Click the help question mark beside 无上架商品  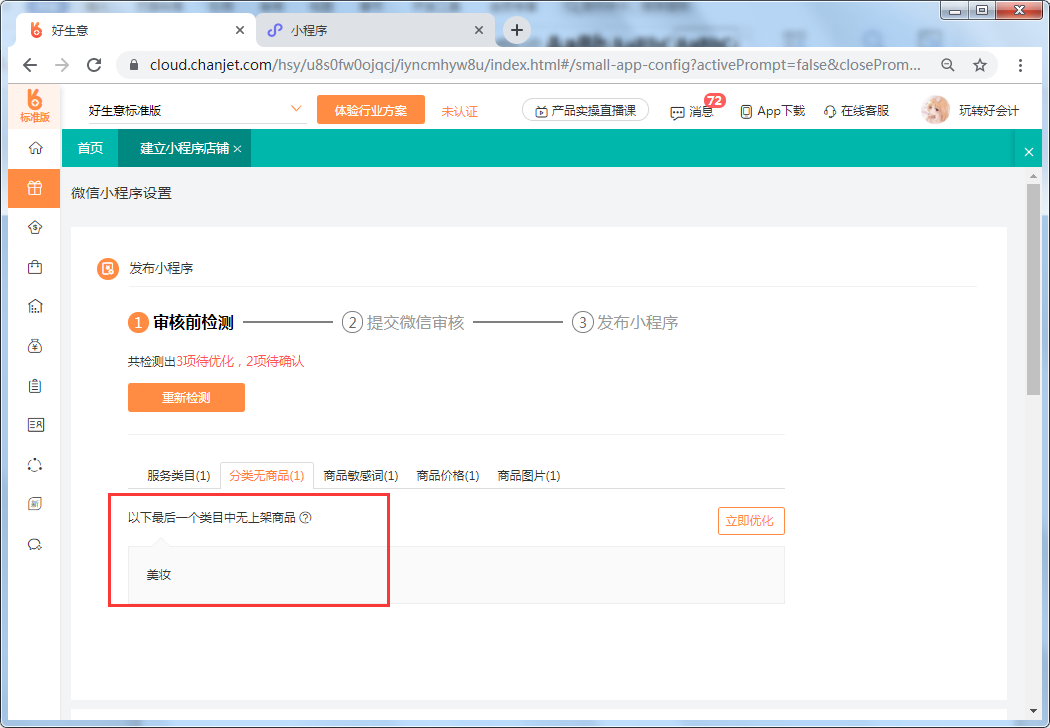click(x=305, y=518)
